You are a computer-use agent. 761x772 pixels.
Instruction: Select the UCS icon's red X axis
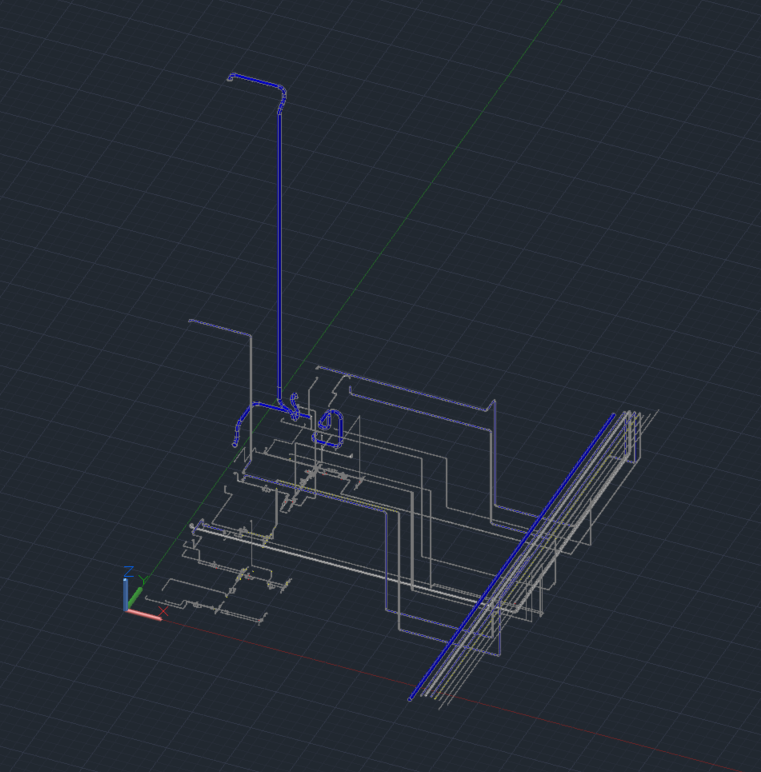(x=144, y=615)
